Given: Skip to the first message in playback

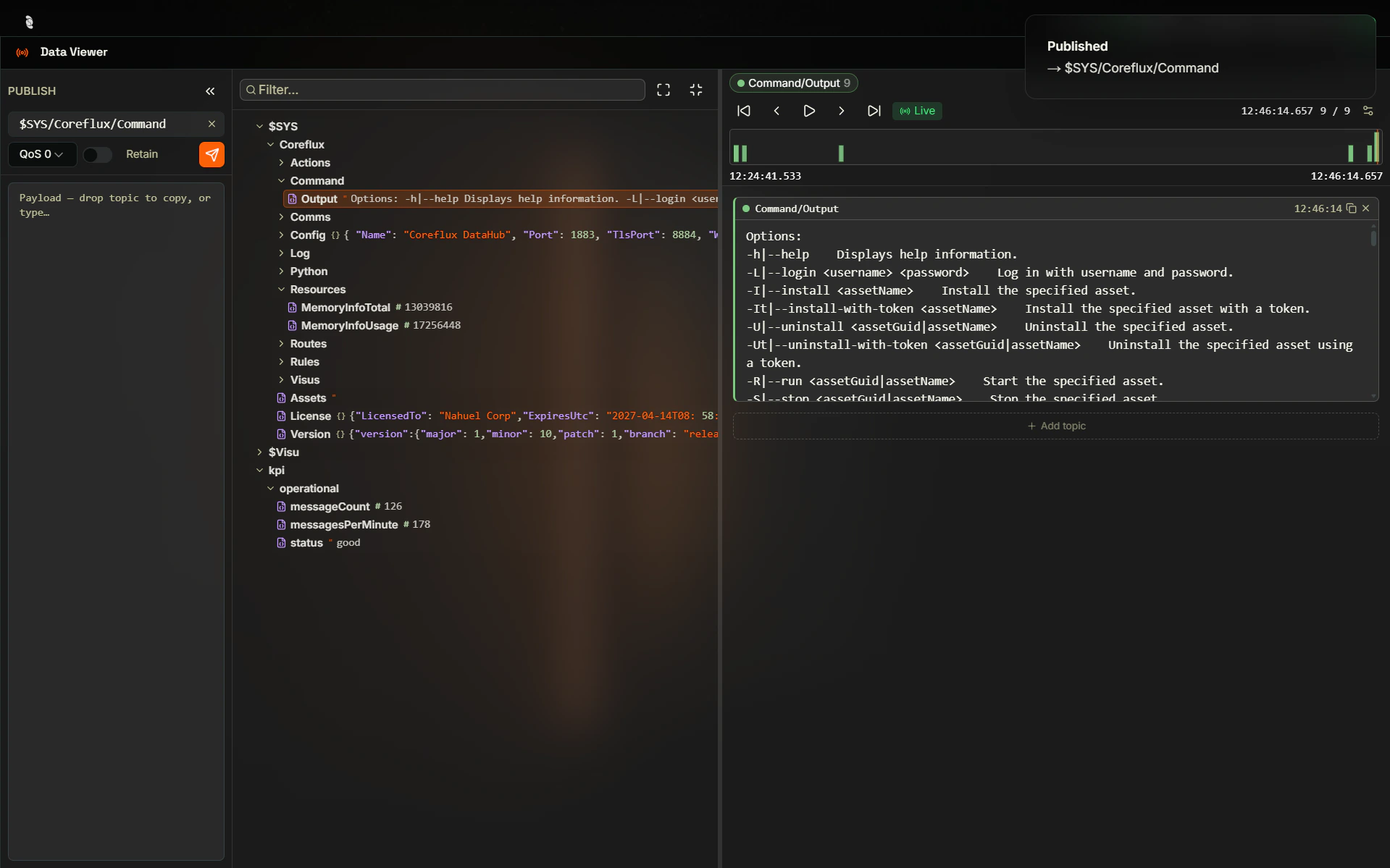Looking at the screenshot, I should [743, 110].
